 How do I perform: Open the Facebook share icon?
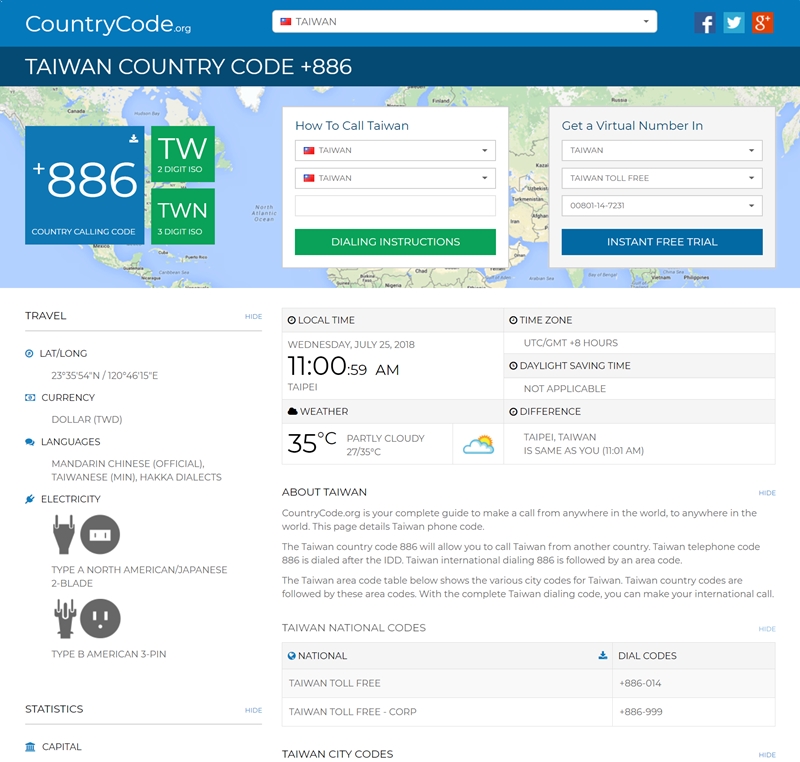tap(705, 23)
